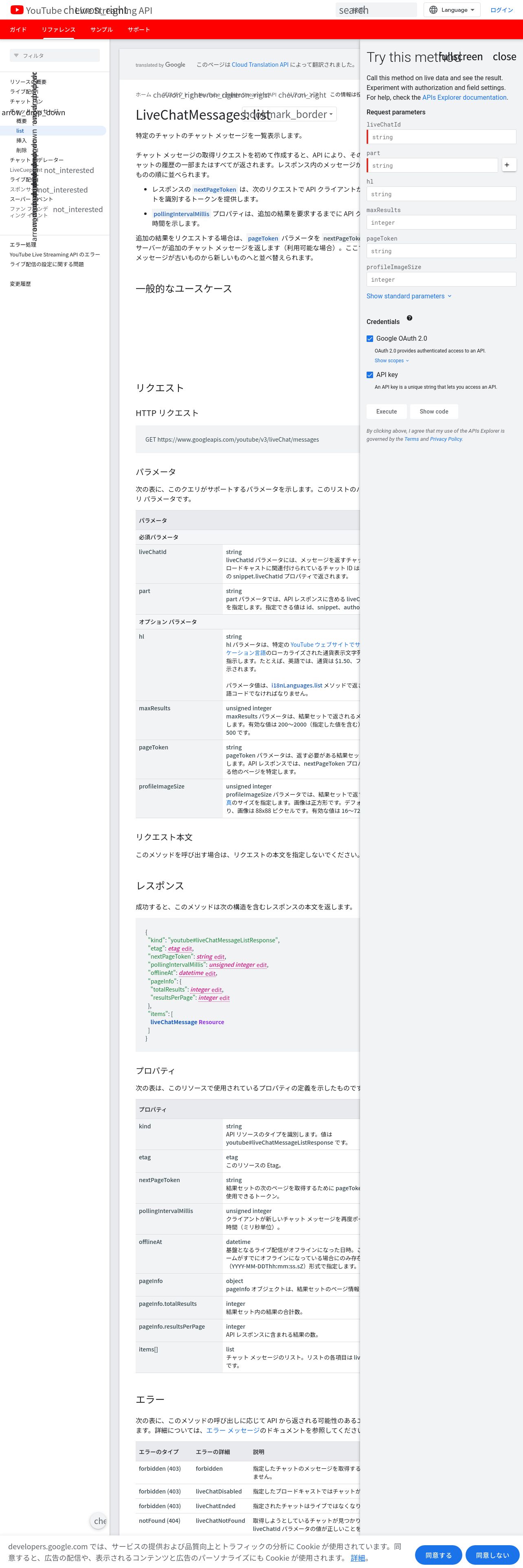Open the エラー メッセージ link
This screenshot has height=1568, width=523.
point(233,1430)
